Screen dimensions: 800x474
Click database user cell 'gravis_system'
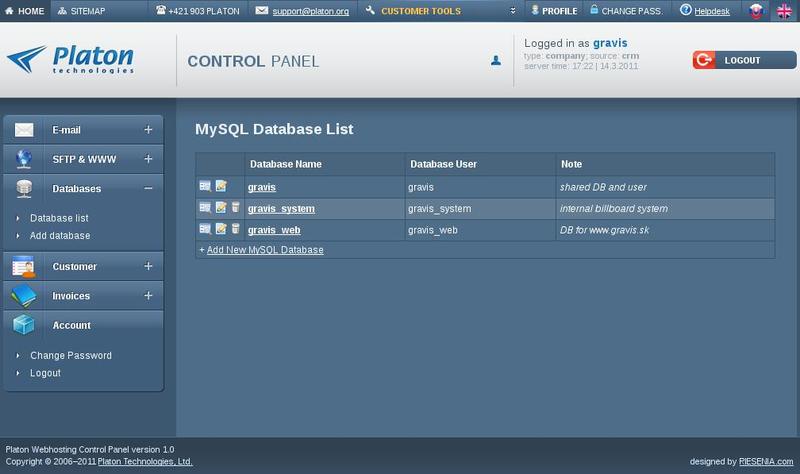coord(440,209)
